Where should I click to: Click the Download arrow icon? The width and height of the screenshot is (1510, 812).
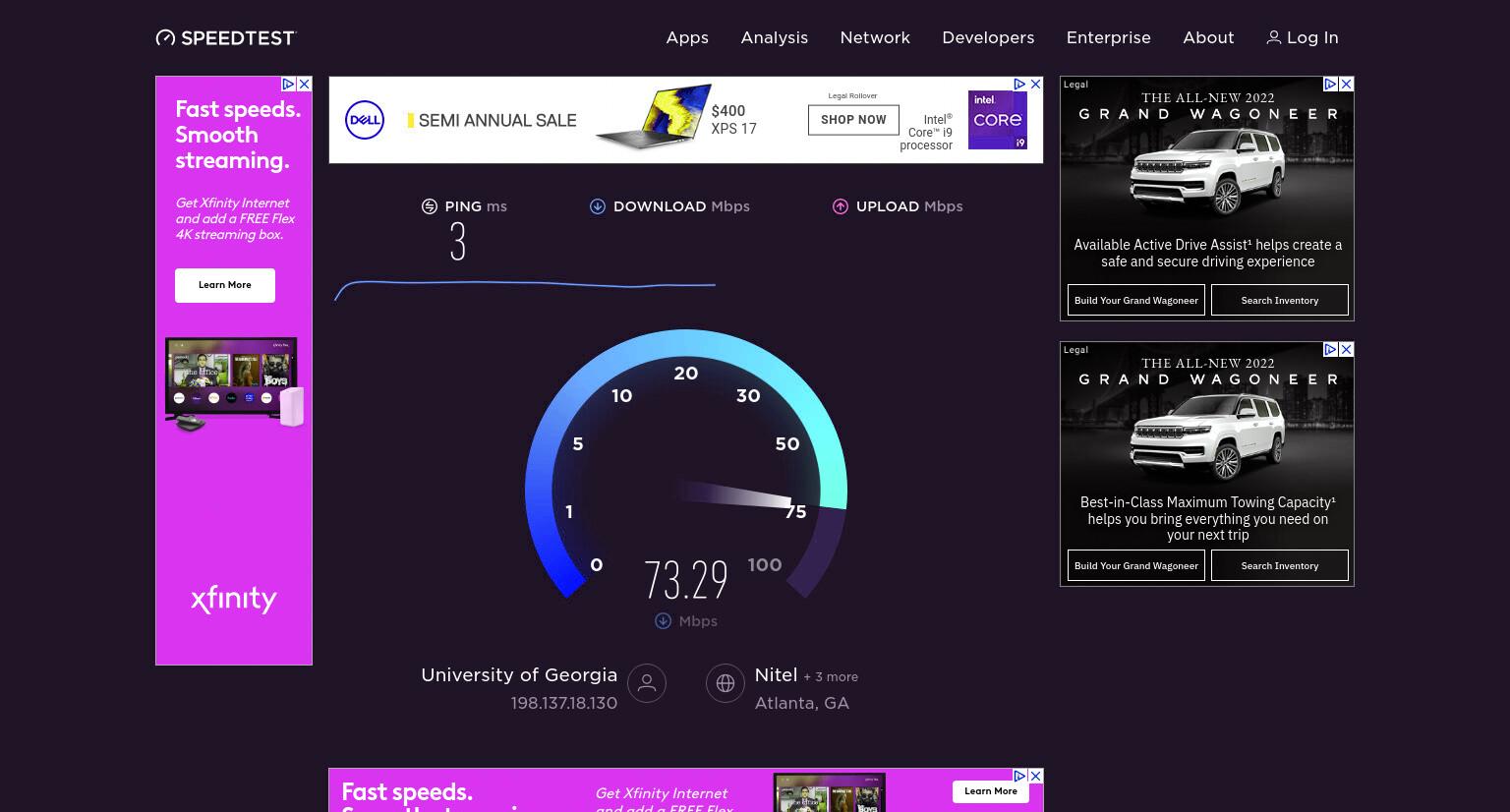[x=598, y=206]
